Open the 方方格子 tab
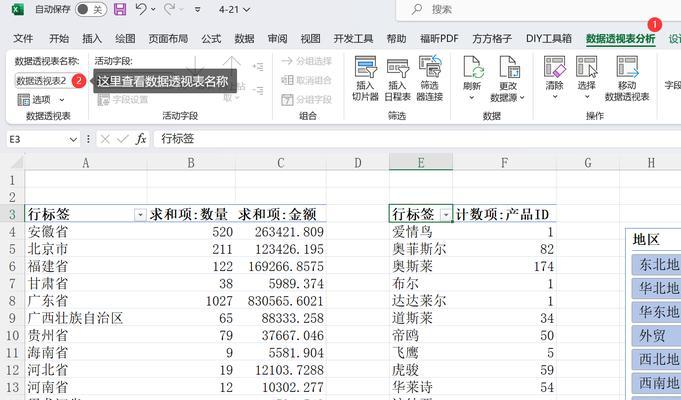This screenshot has width=681, height=400. pos(492,39)
